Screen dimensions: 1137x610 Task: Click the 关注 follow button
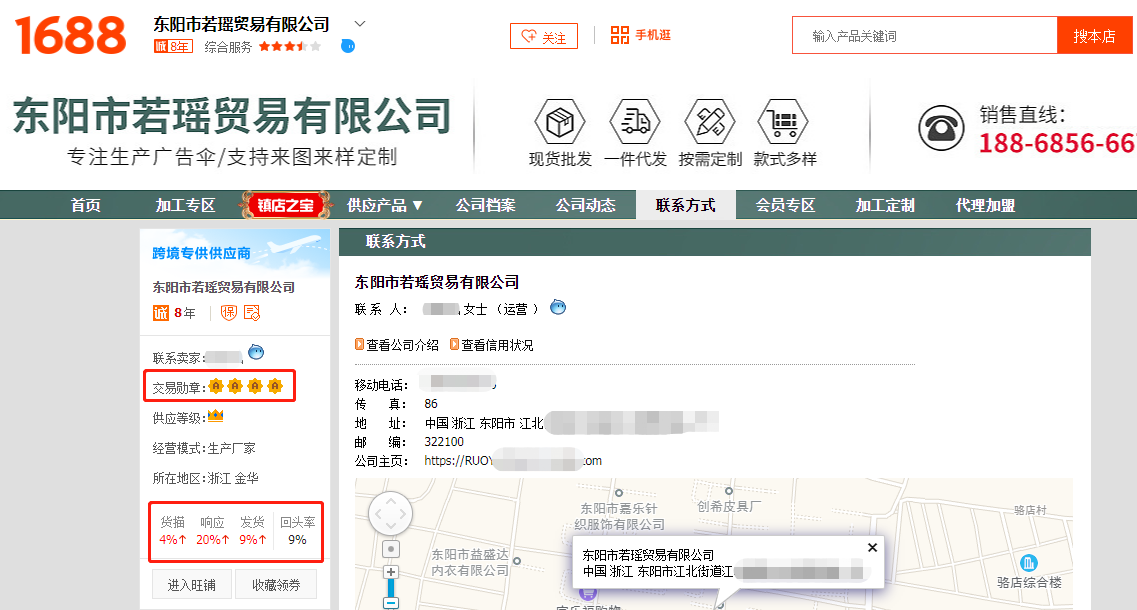tap(544, 36)
